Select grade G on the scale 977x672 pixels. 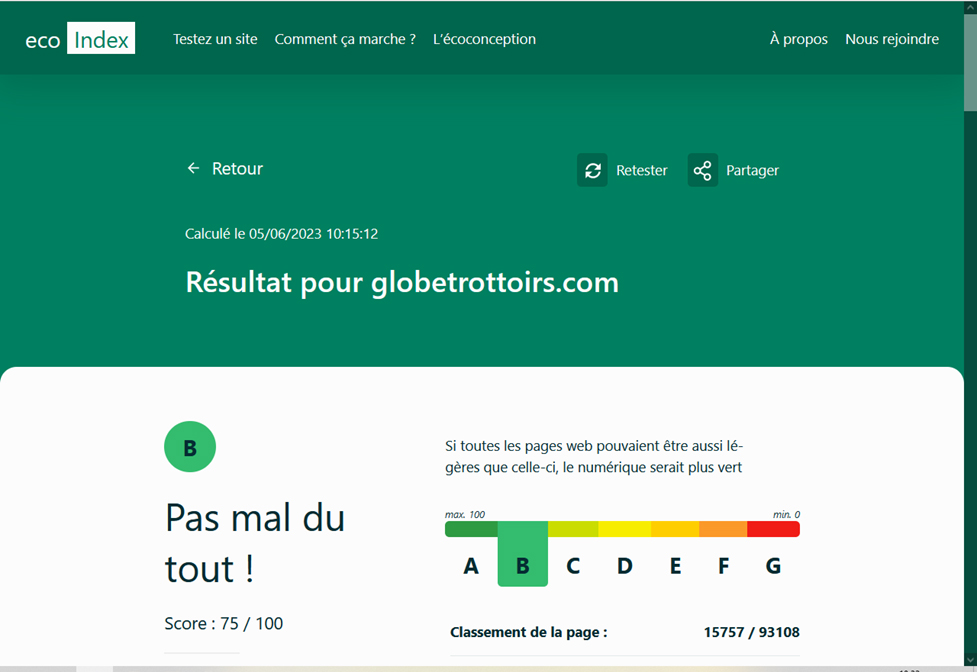[773, 566]
